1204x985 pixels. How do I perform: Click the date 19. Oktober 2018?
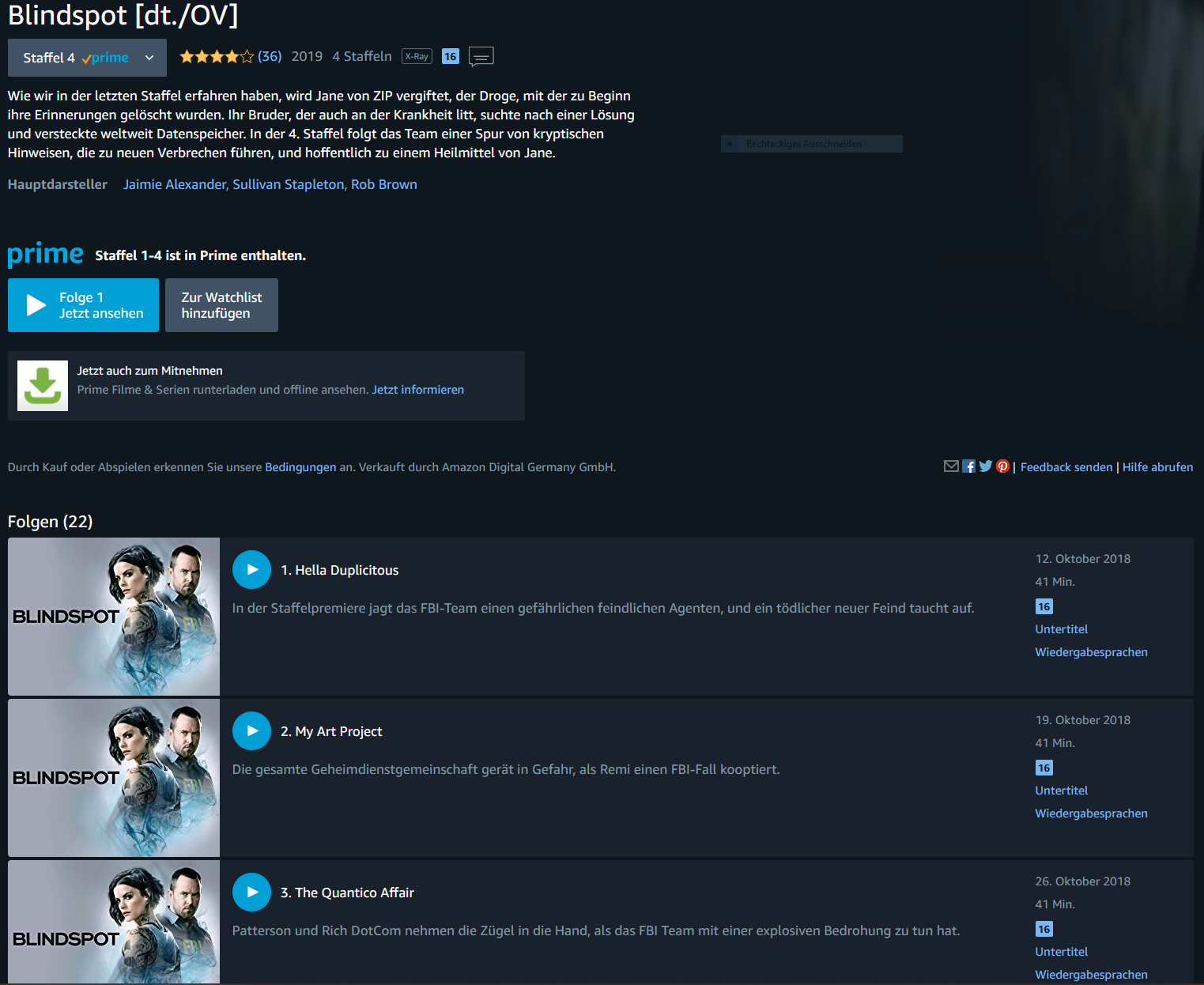[x=1083, y=720]
